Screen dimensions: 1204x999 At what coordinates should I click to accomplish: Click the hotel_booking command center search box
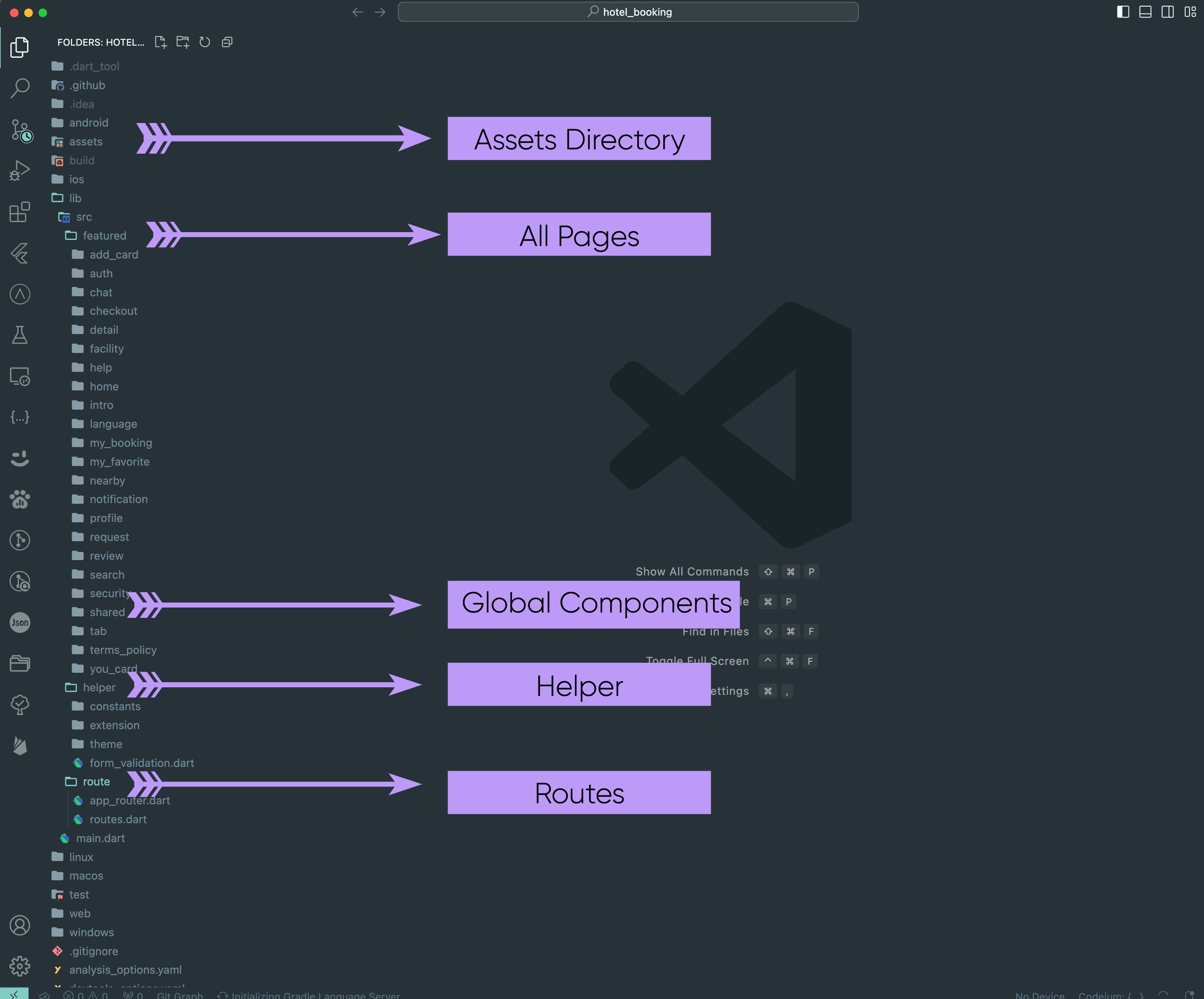(x=628, y=12)
